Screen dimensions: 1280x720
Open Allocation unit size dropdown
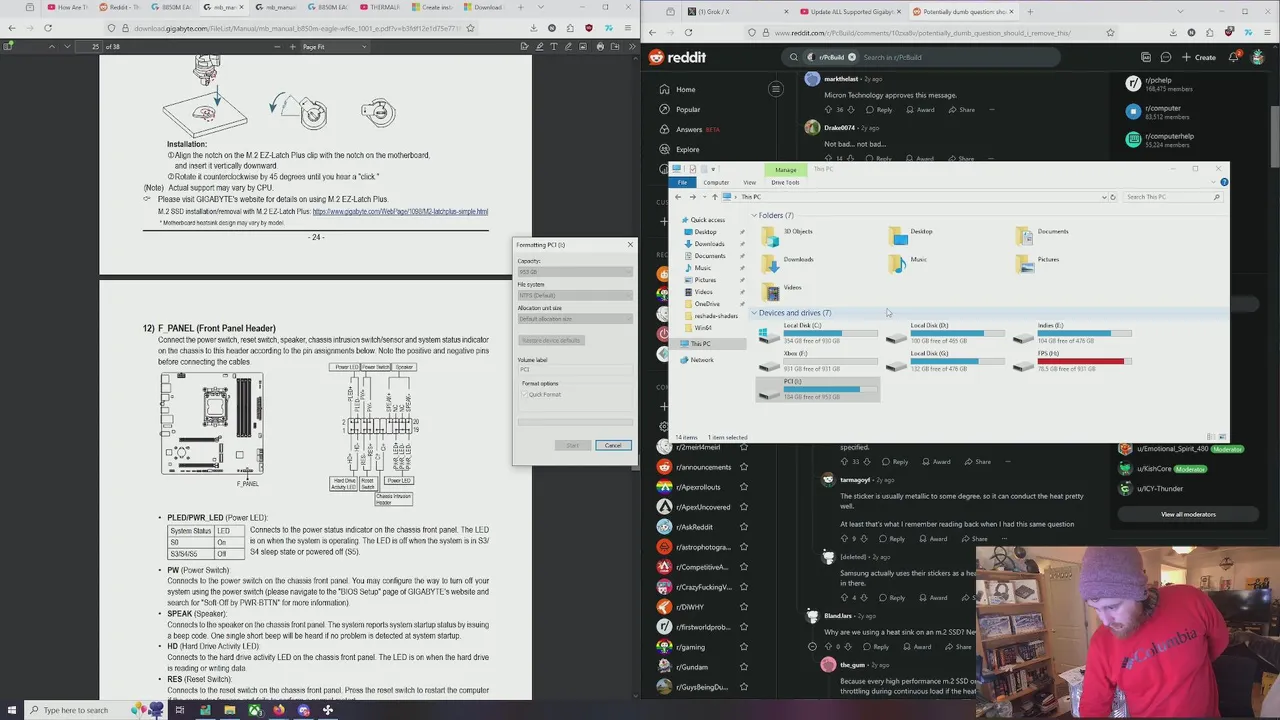(x=575, y=319)
